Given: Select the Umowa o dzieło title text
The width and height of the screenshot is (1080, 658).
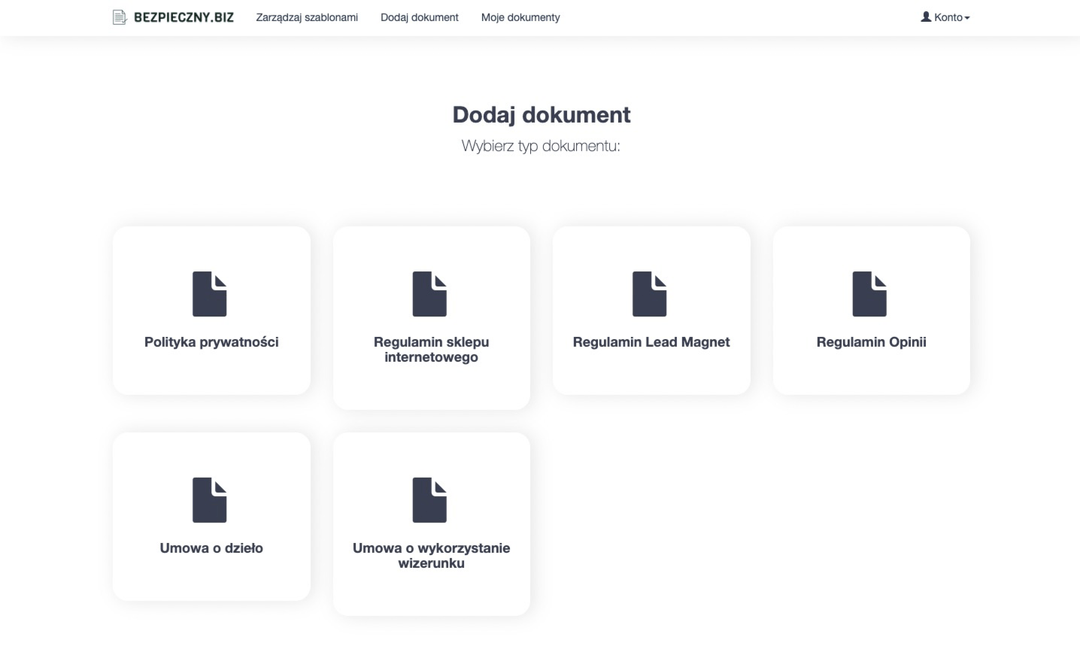Looking at the screenshot, I should click(x=211, y=548).
